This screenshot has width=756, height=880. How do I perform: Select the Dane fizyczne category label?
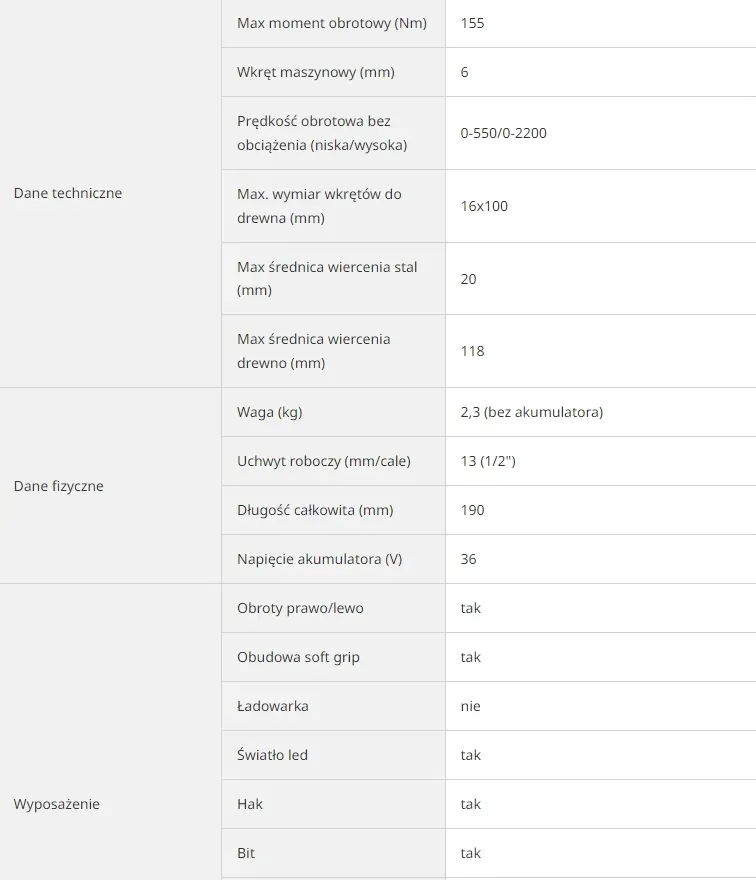(x=58, y=486)
